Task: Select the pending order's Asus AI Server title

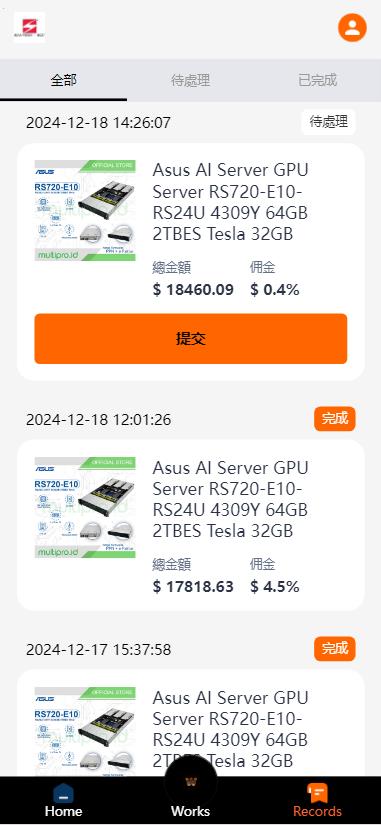Action: click(x=230, y=202)
